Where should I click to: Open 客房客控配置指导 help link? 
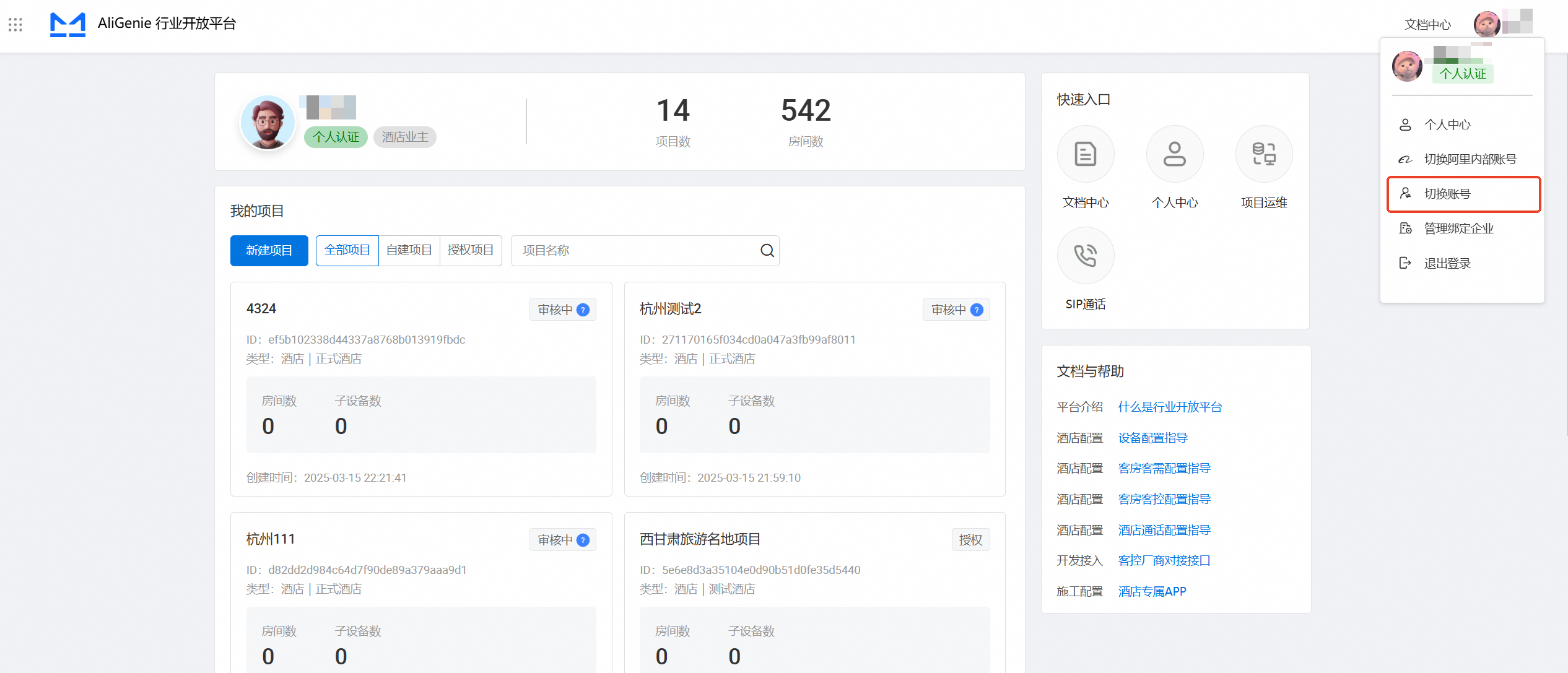[x=1164, y=499]
